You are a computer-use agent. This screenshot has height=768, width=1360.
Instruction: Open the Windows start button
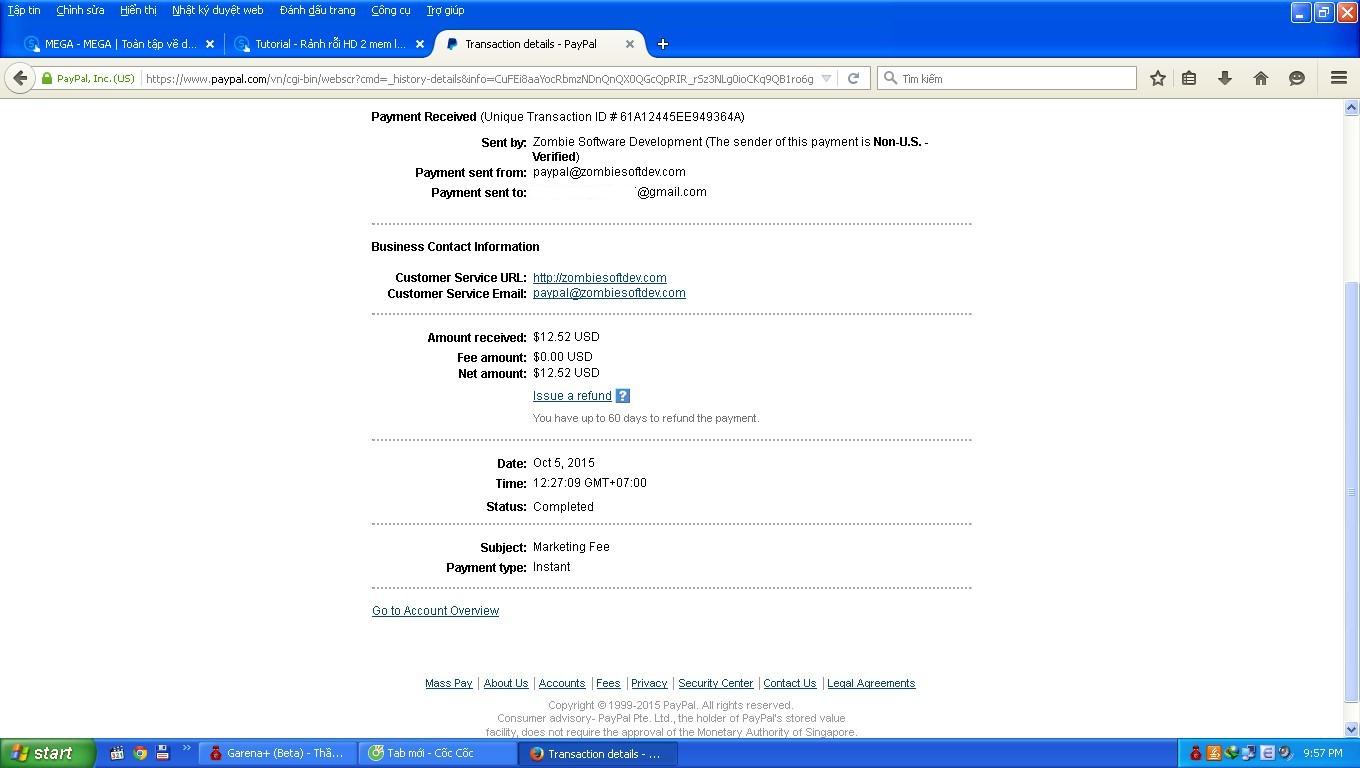click(48, 753)
